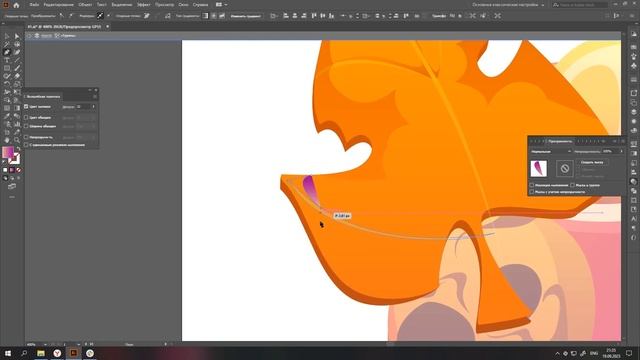Choose freeform gradient type icon
This screenshot has height=360, width=640.
pyautogui.click(x=222, y=16)
